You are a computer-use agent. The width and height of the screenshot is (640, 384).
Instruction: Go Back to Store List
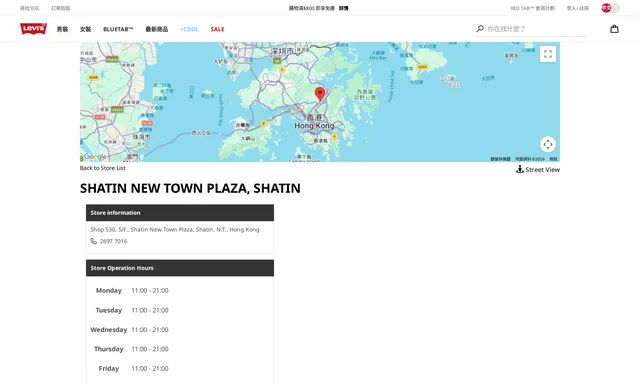[x=102, y=168]
